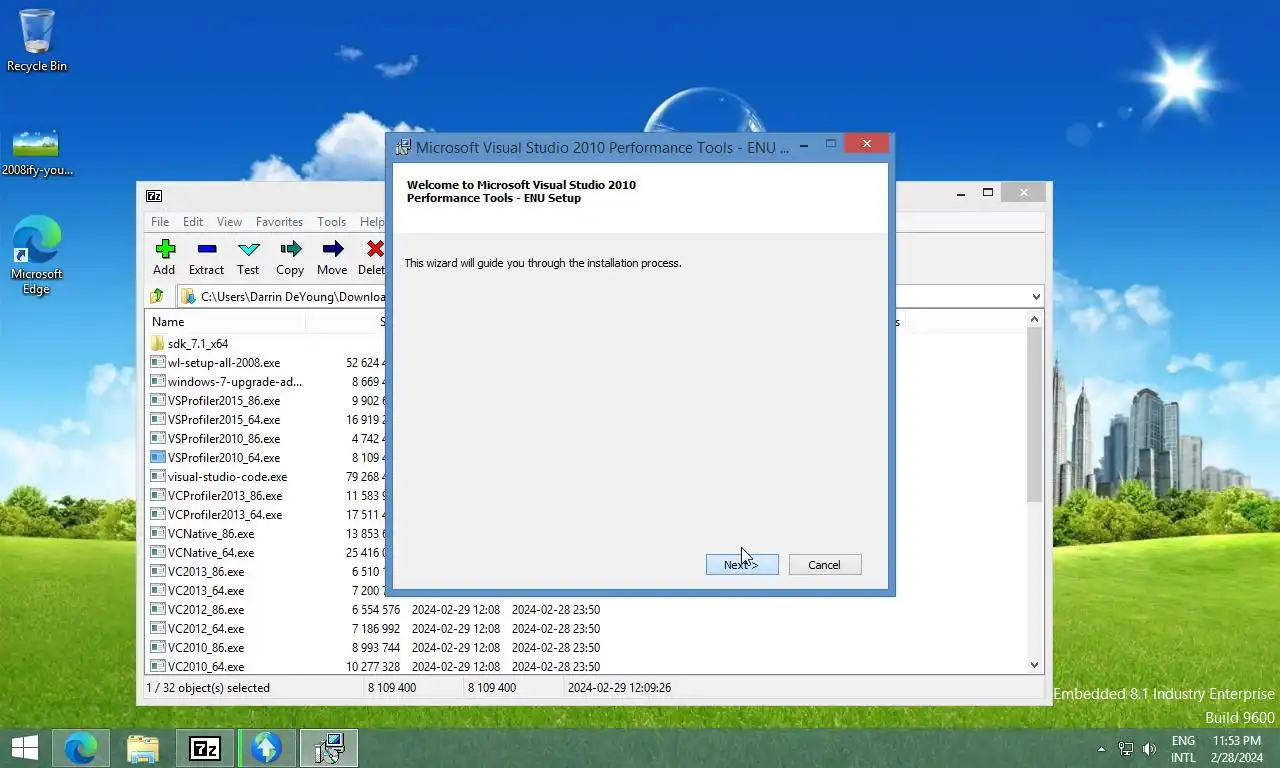Click the setup wizard title bar icon
Viewport: 1280px width, 768px height.
tap(403, 147)
